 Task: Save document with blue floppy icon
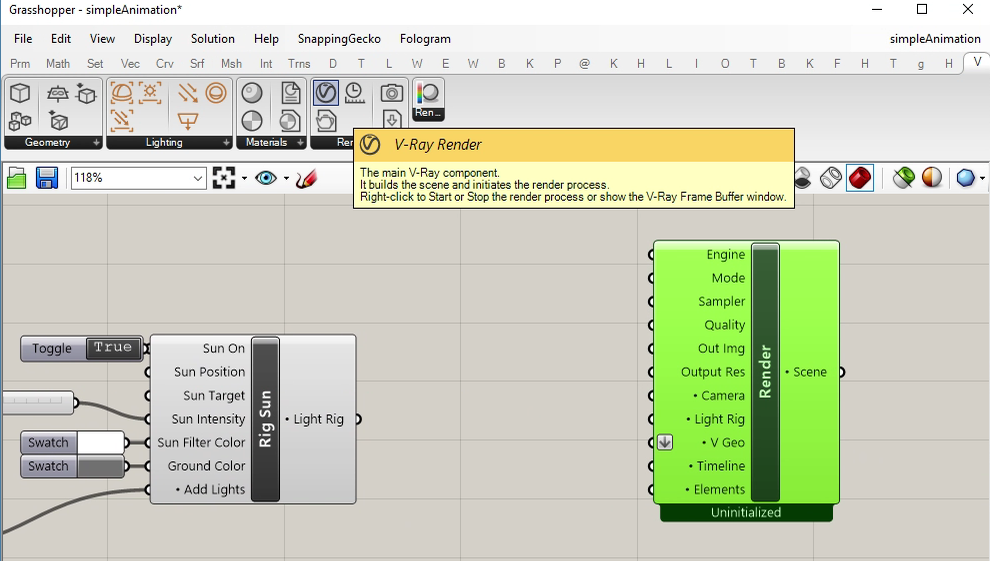47,179
